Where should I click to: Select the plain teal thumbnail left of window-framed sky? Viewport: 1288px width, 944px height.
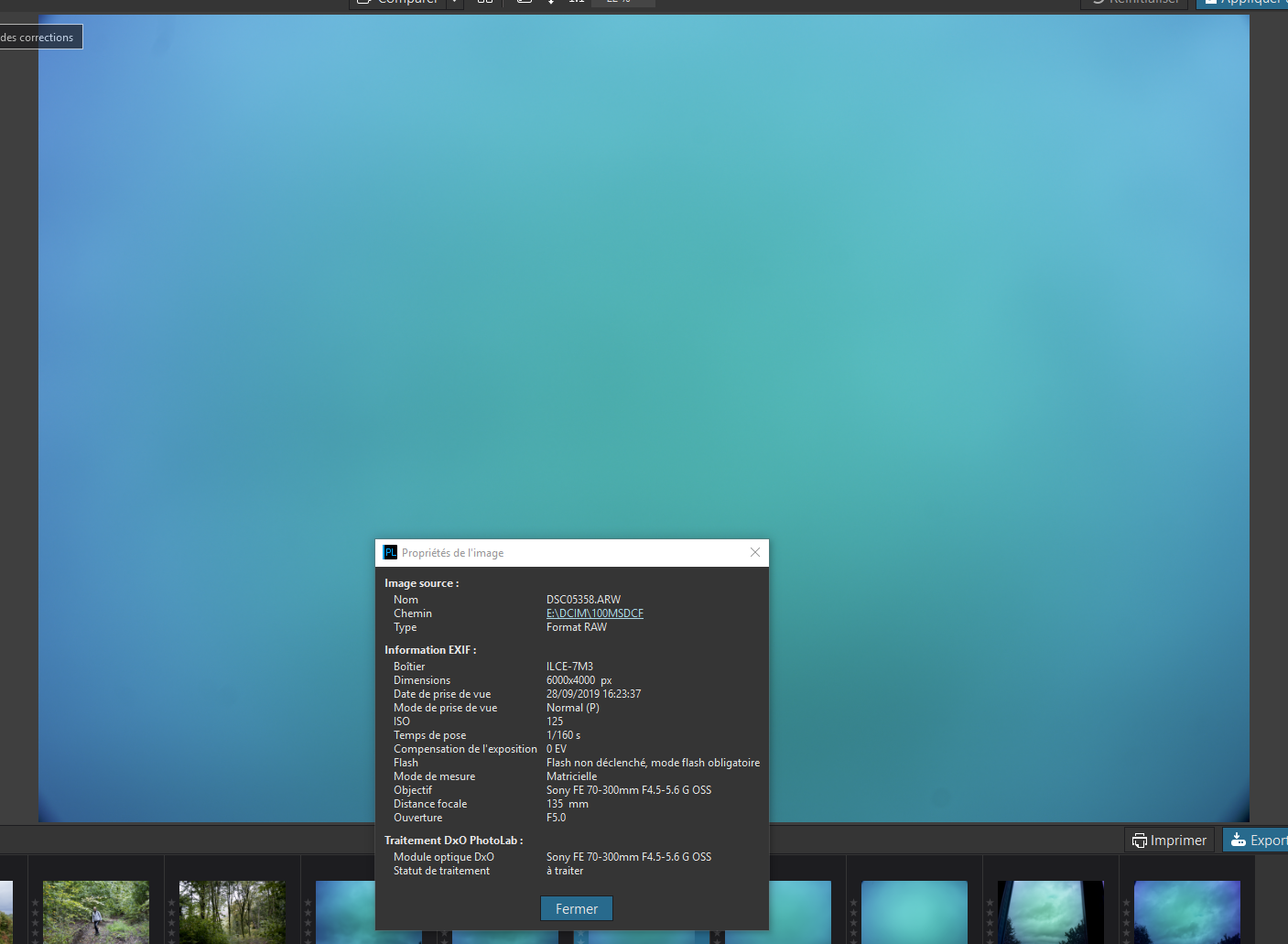[915, 912]
